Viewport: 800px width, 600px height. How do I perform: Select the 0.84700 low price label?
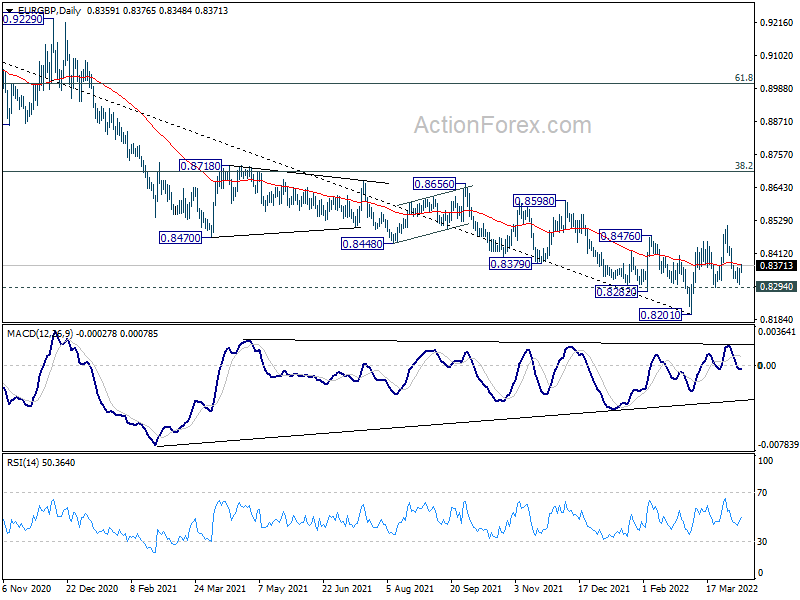(x=181, y=238)
